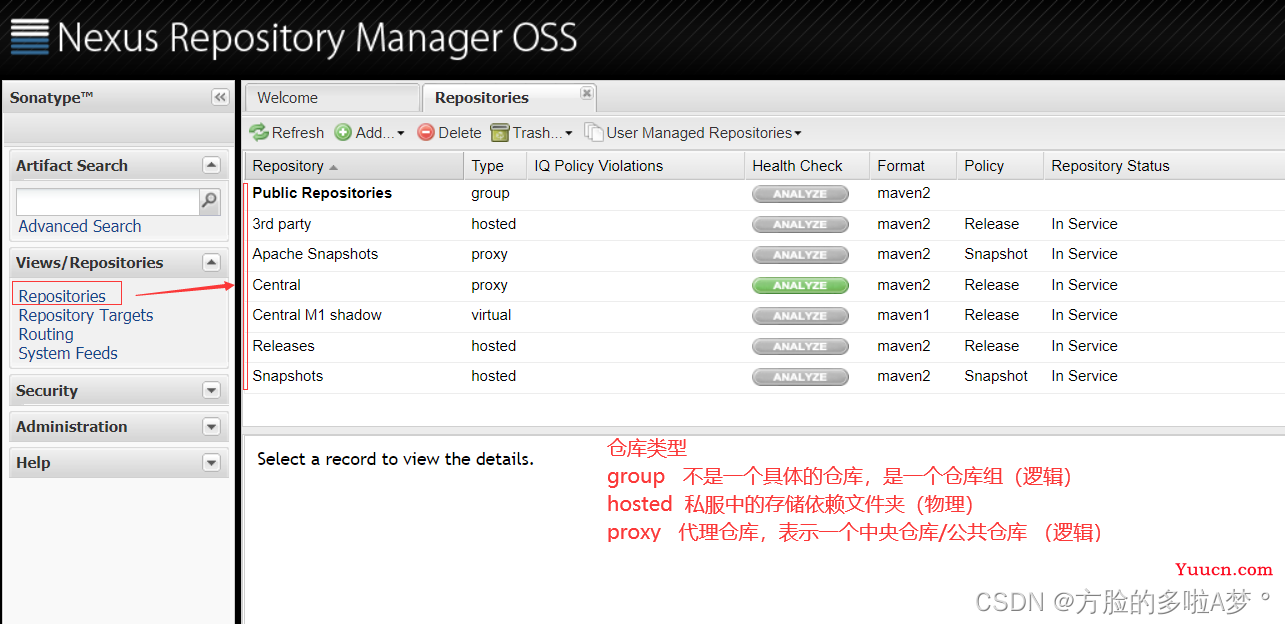The width and height of the screenshot is (1285, 624).
Task: Open the System Feeds link
Action: coord(68,353)
